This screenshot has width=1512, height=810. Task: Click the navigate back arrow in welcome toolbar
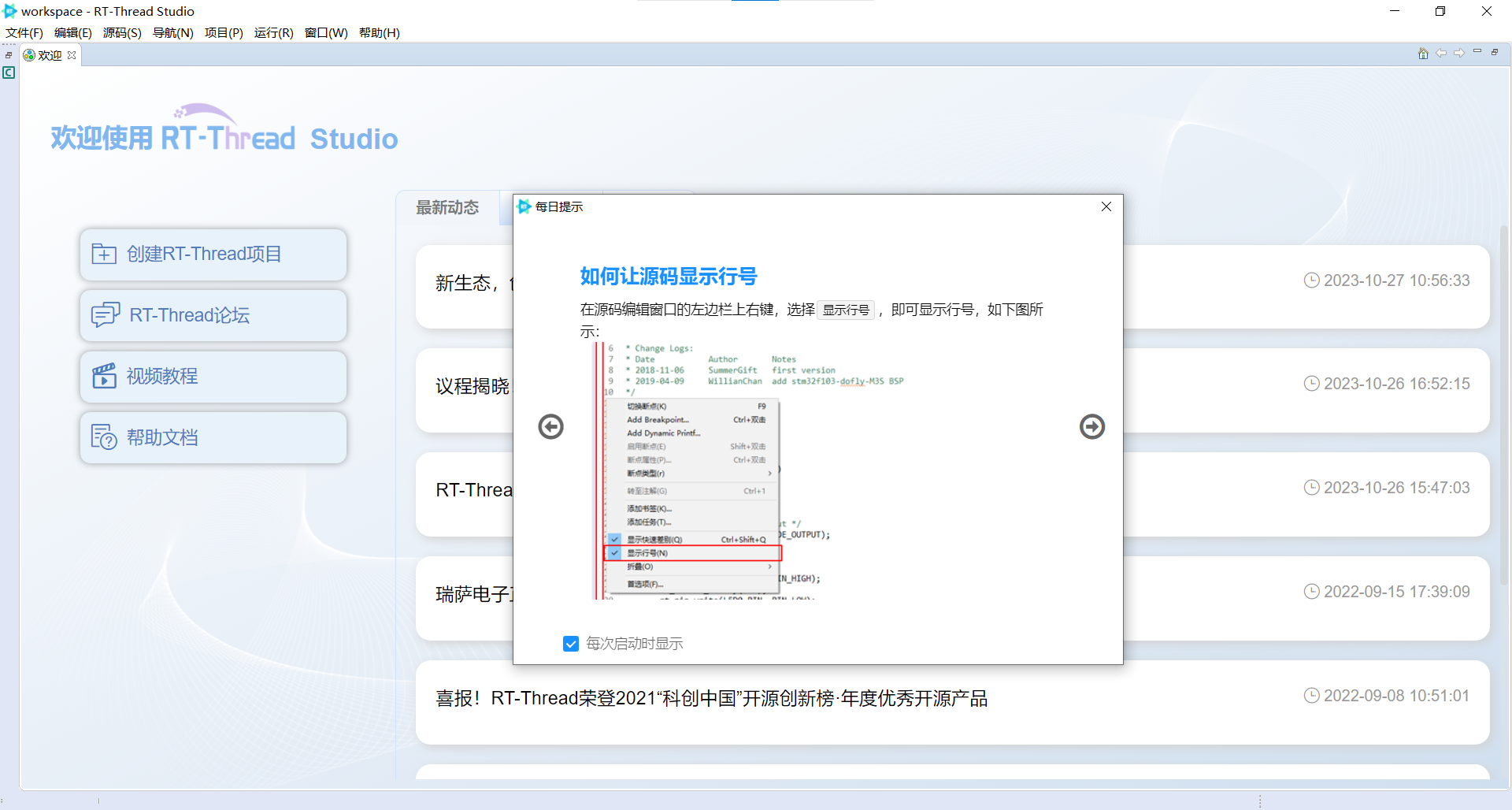[1441, 53]
